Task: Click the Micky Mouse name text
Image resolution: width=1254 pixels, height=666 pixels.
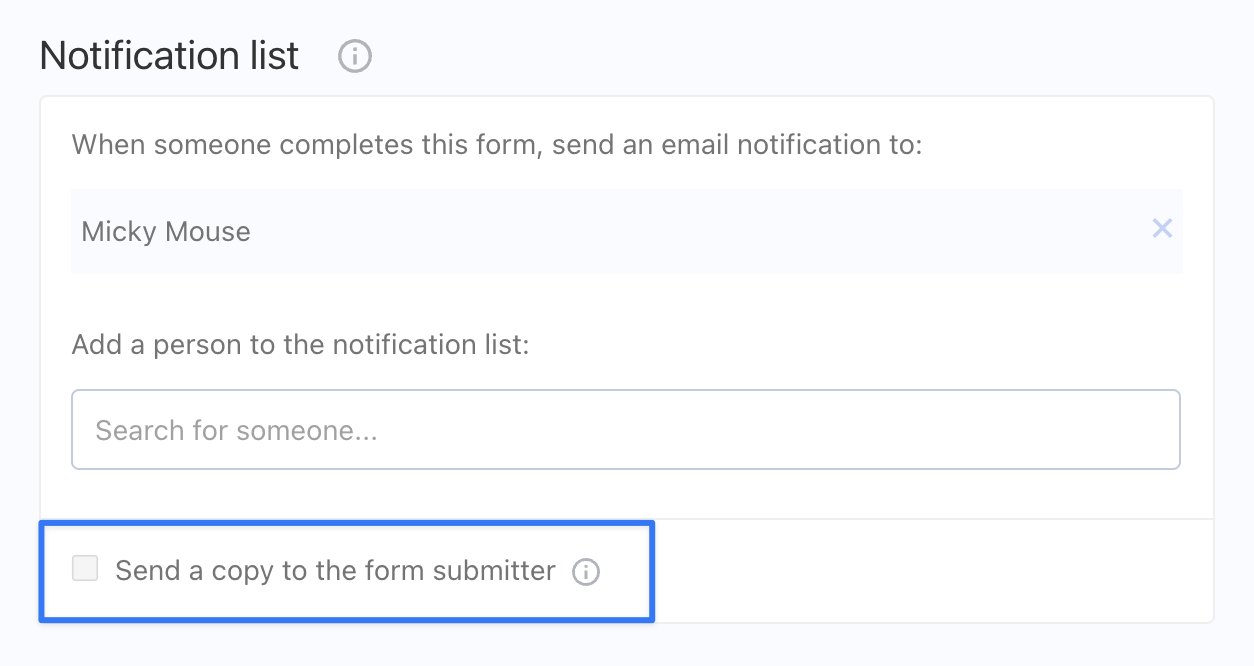Action: pyautogui.click(x=166, y=232)
